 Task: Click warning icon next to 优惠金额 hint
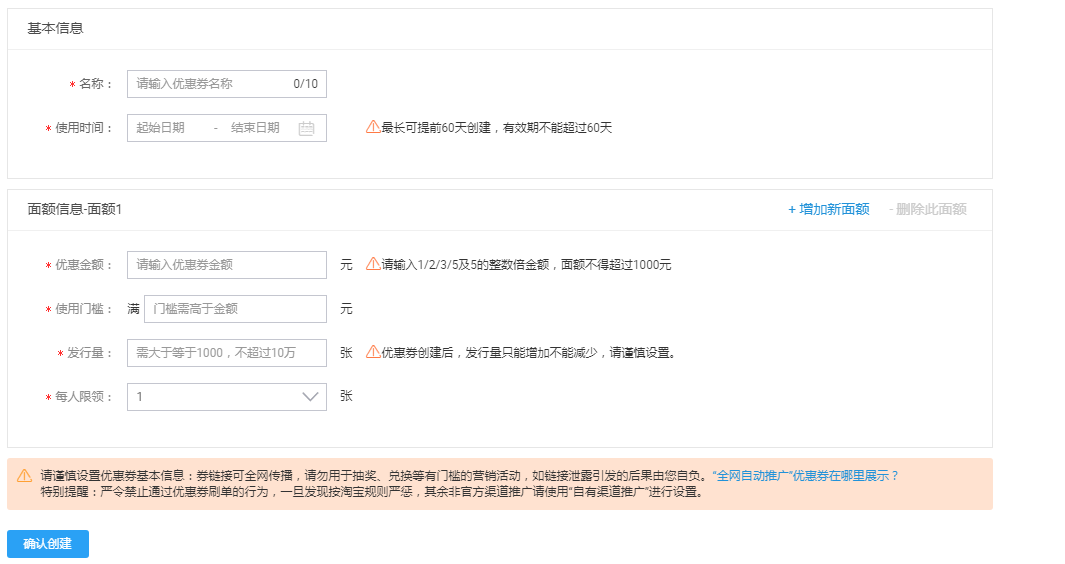click(372, 264)
